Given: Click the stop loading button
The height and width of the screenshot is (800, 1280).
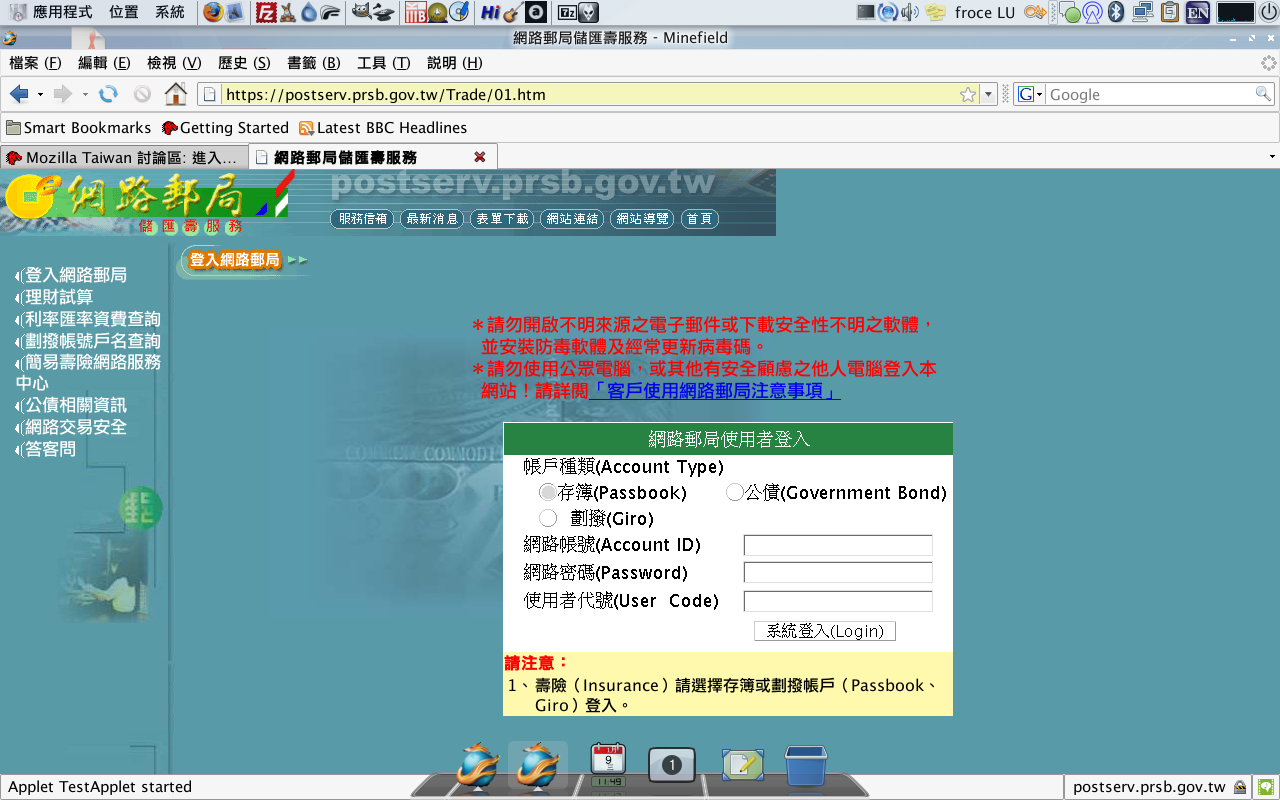Looking at the screenshot, I should pyautogui.click(x=142, y=94).
